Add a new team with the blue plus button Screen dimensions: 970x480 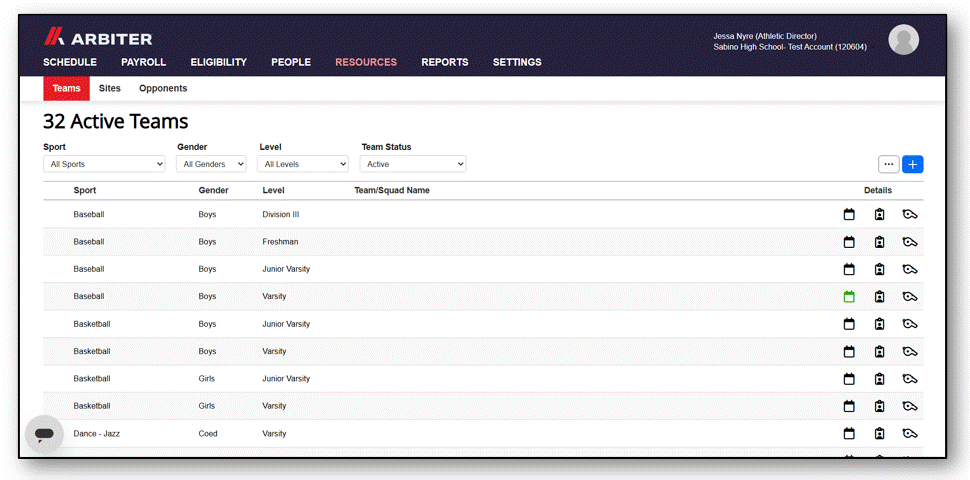[x=912, y=165]
